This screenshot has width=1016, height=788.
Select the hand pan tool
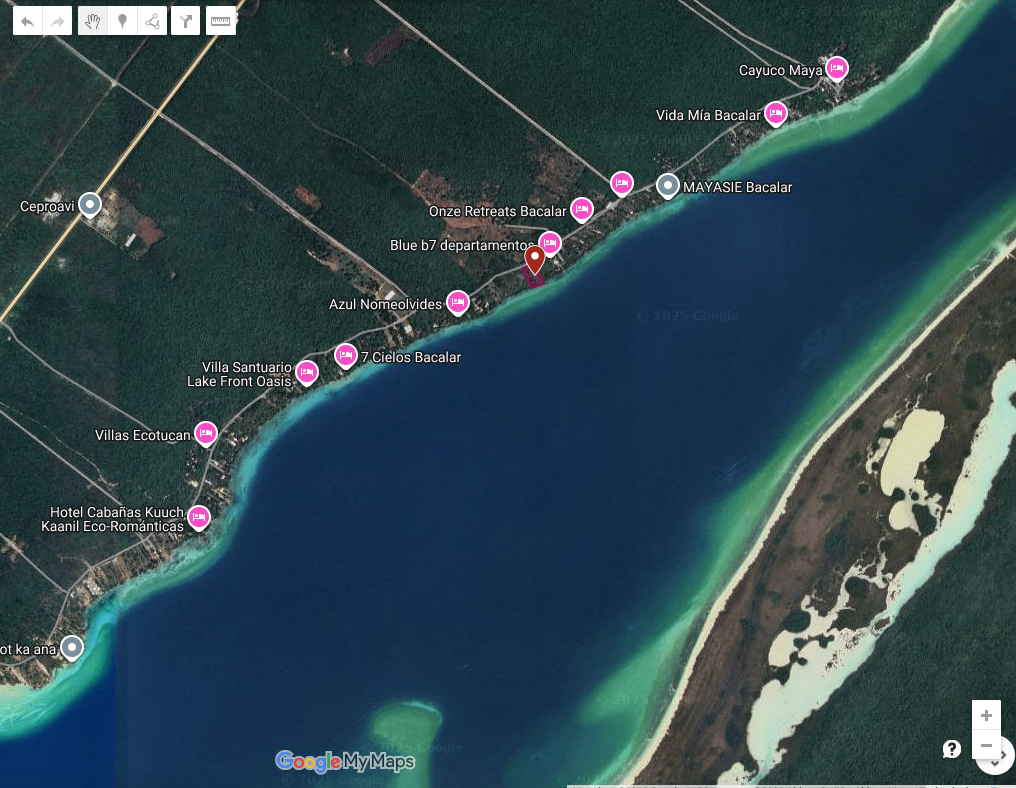tap(93, 21)
